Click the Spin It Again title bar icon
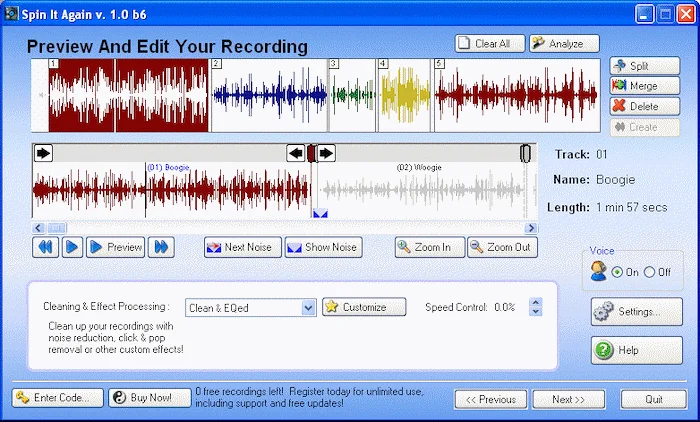 [11, 14]
